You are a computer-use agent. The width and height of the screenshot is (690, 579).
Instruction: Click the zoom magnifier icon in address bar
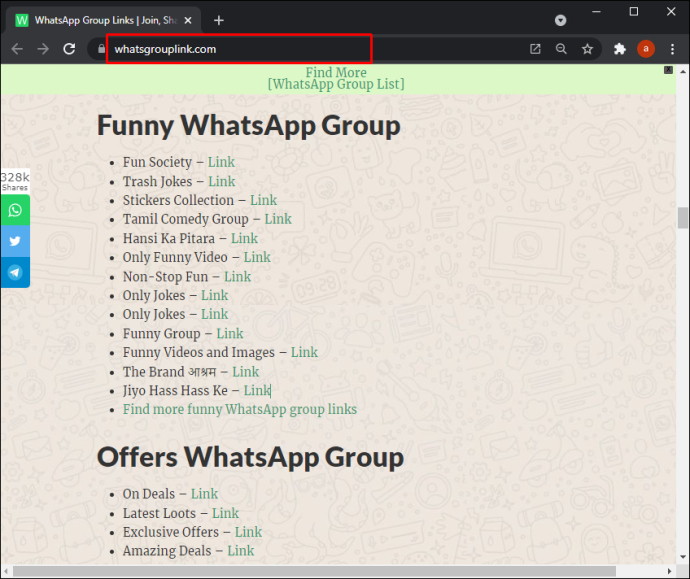[x=561, y=49]
